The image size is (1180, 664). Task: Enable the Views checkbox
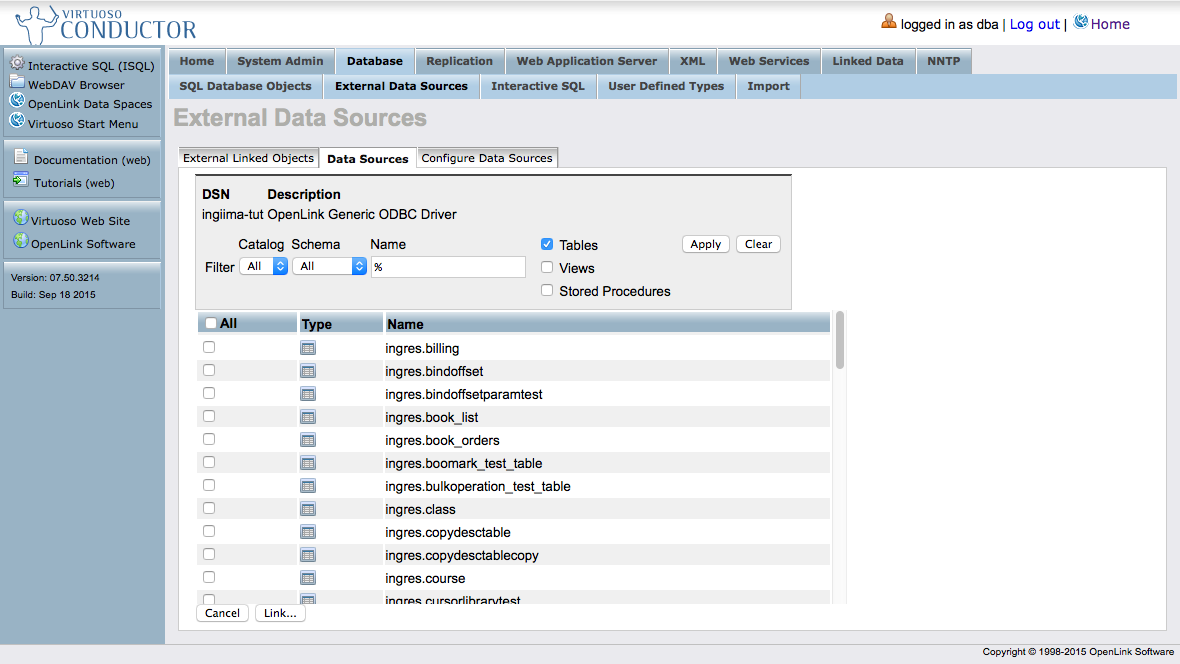(547, 267)
